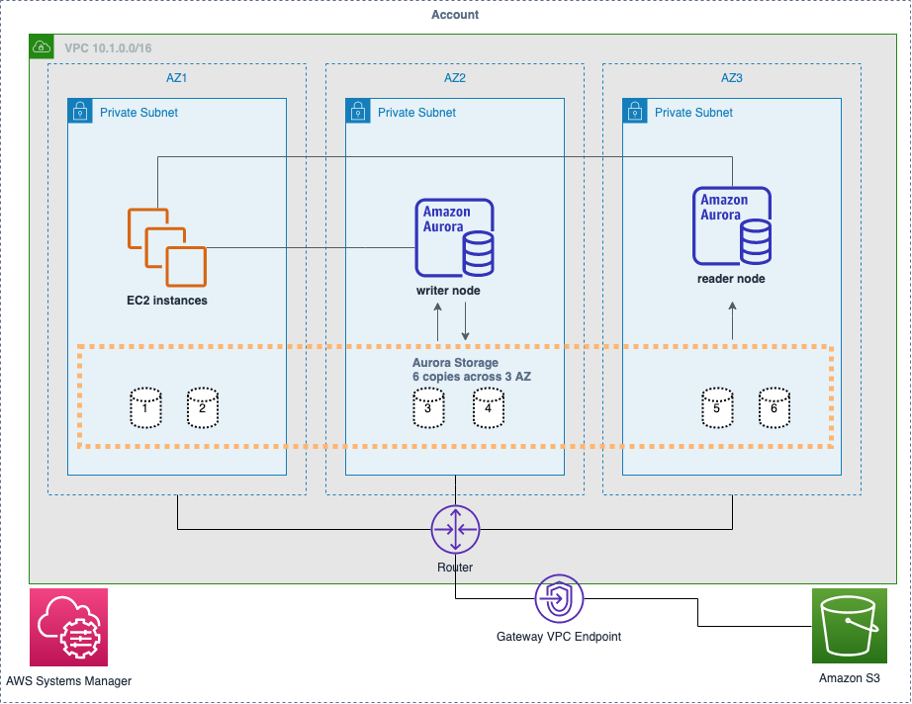
Task: Click the AZ2 label
Action: [455, 78]
